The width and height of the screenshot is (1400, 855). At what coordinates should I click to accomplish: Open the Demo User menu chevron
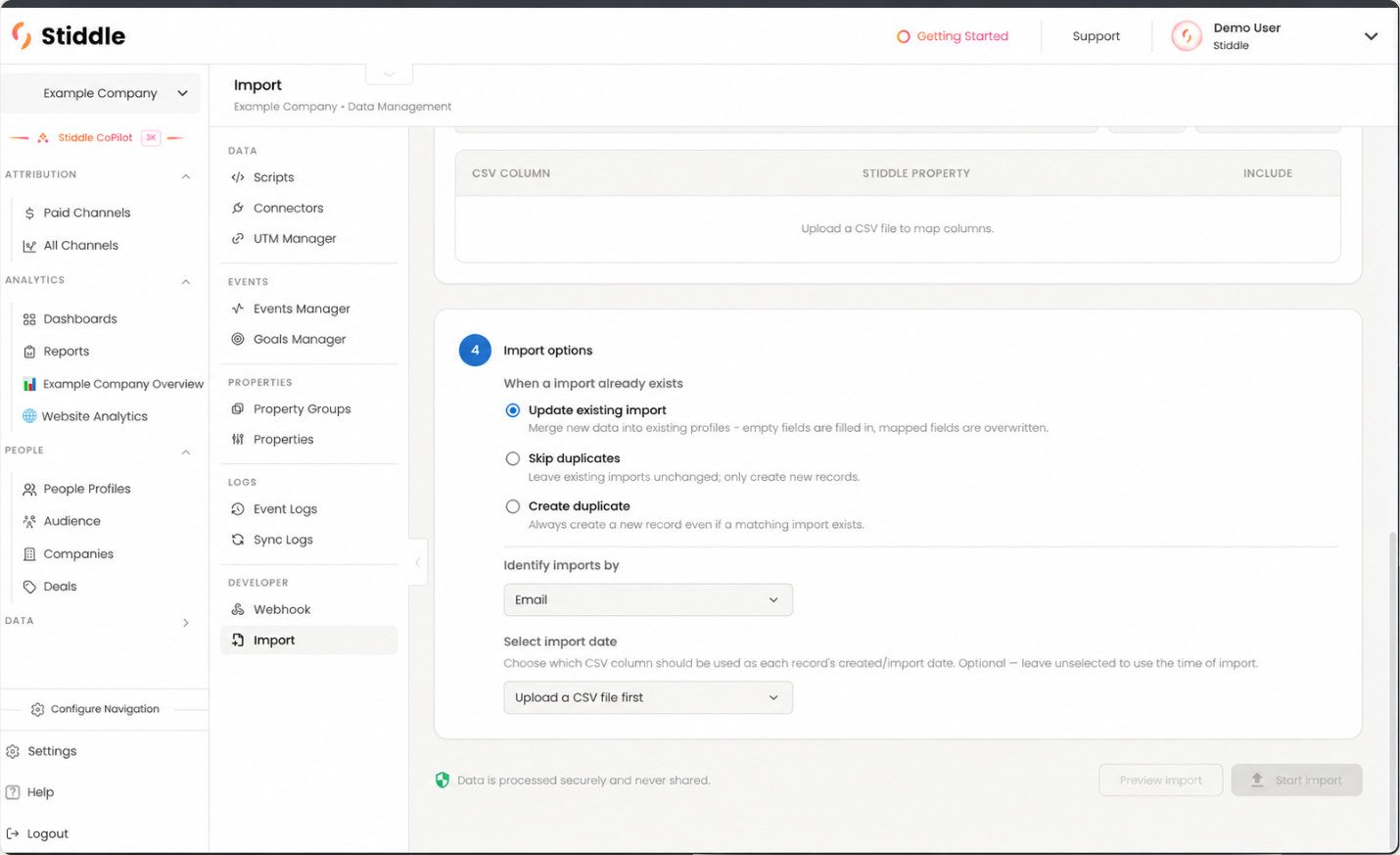[1371, 36]
